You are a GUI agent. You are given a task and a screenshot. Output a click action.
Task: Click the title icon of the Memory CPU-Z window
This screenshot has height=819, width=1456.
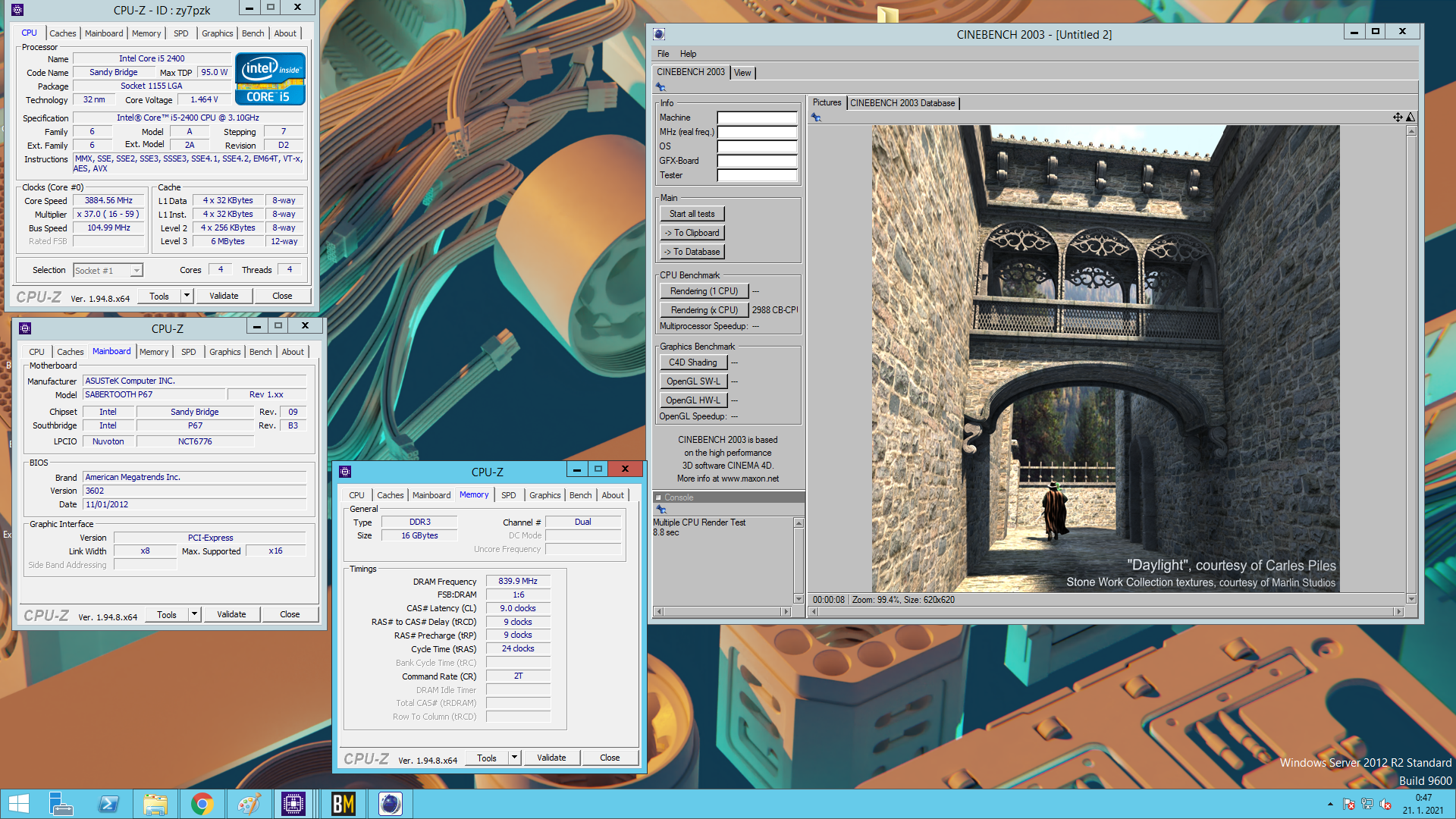(x=345, y=472)
